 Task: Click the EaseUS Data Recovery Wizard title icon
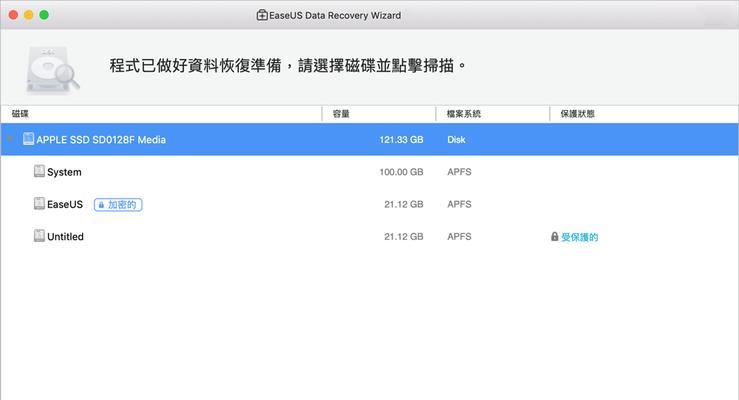point(262,15)
